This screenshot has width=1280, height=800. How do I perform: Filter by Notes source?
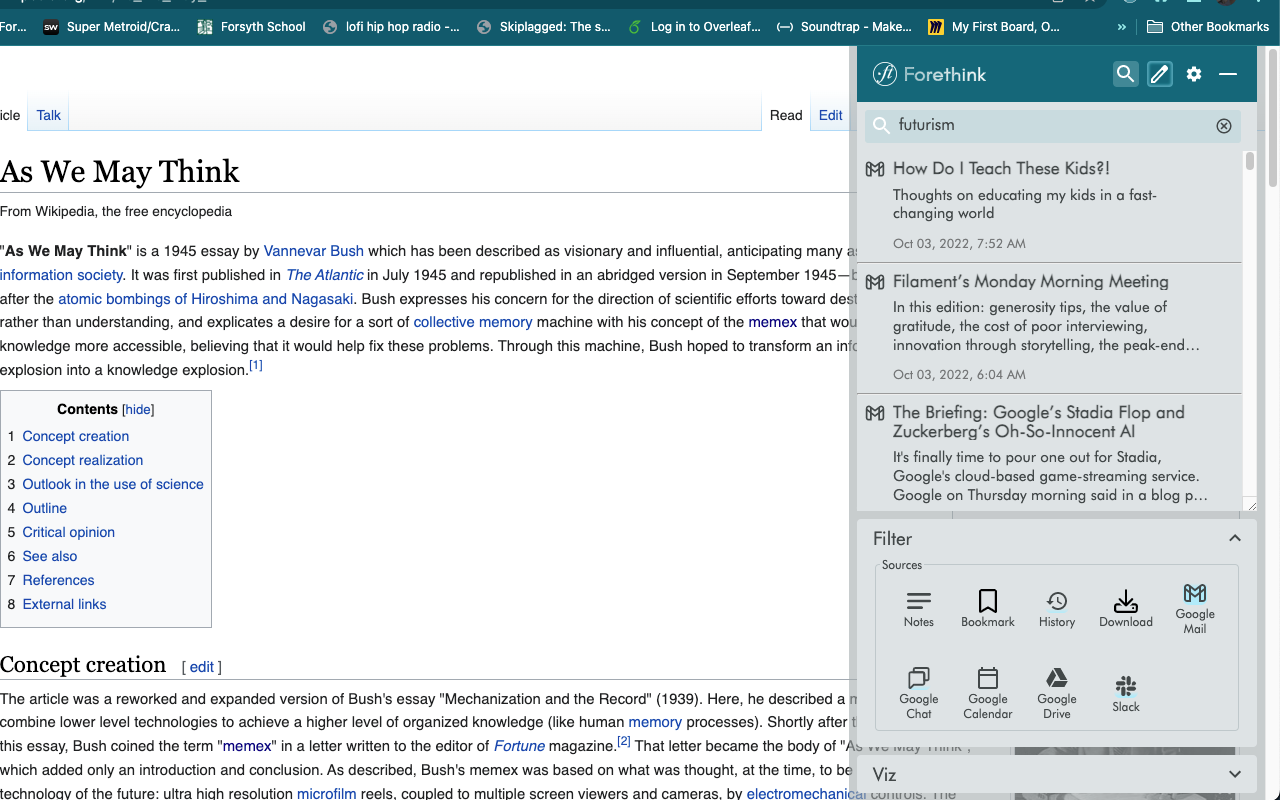[x=918, y=609]
